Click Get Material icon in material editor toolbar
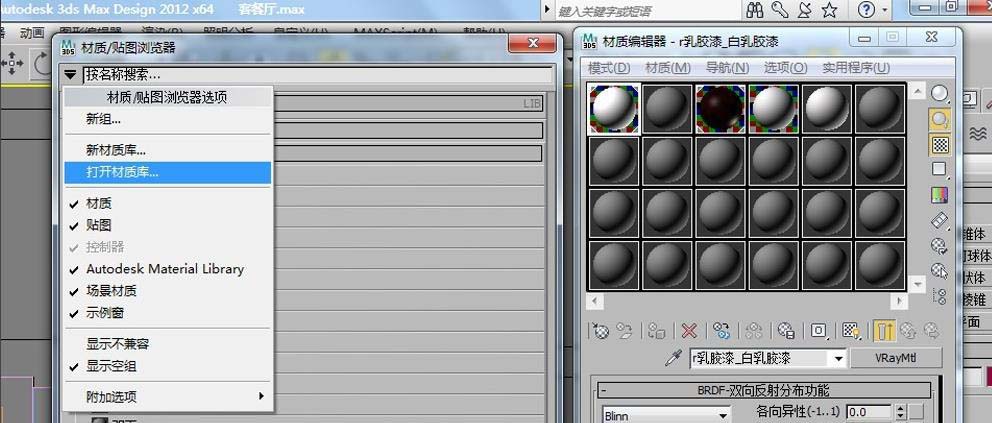Image resolution: width=992 pixels, height=423 pixels. (598, 330)
